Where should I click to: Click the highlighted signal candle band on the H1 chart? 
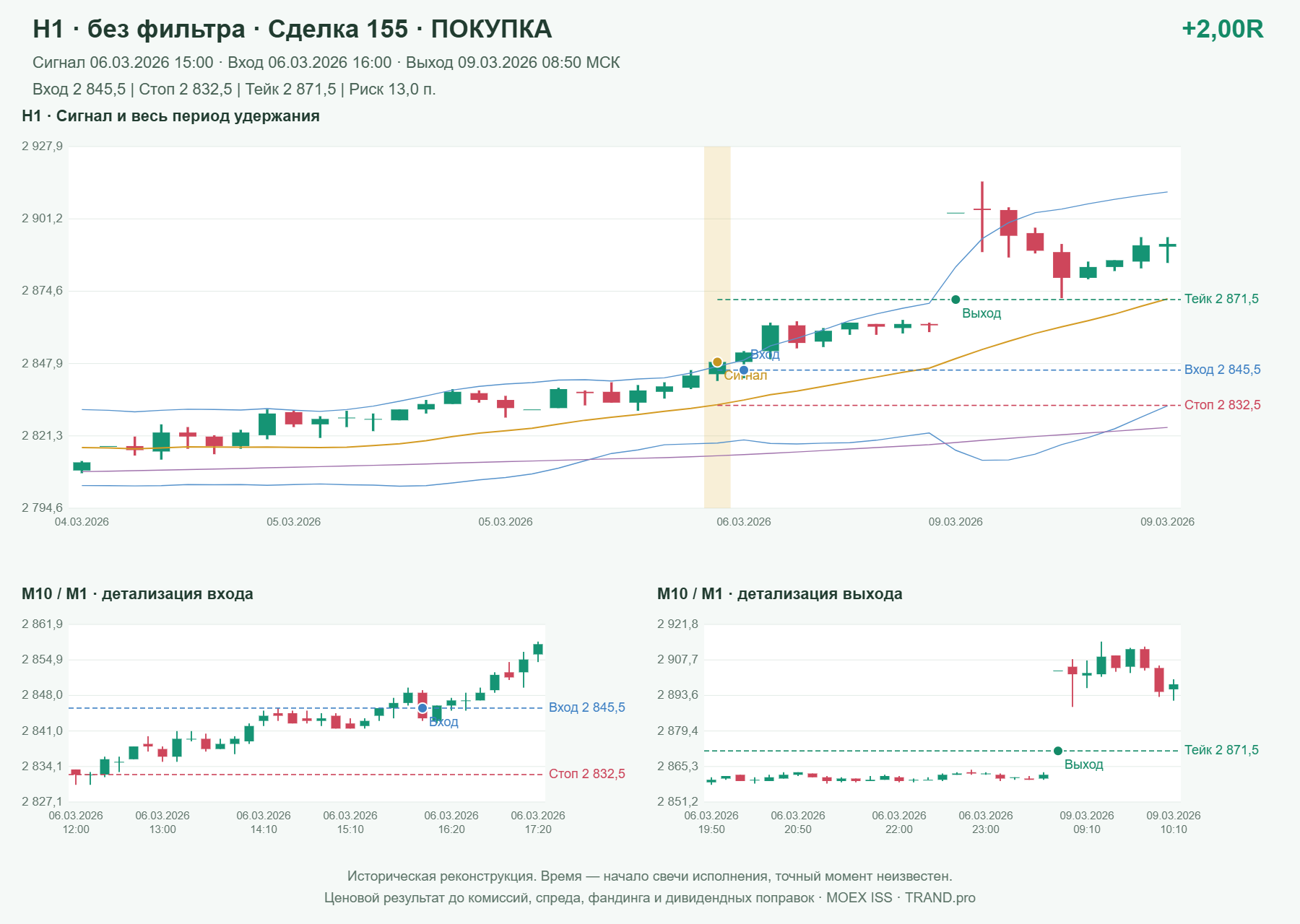[x=717, y=327]
